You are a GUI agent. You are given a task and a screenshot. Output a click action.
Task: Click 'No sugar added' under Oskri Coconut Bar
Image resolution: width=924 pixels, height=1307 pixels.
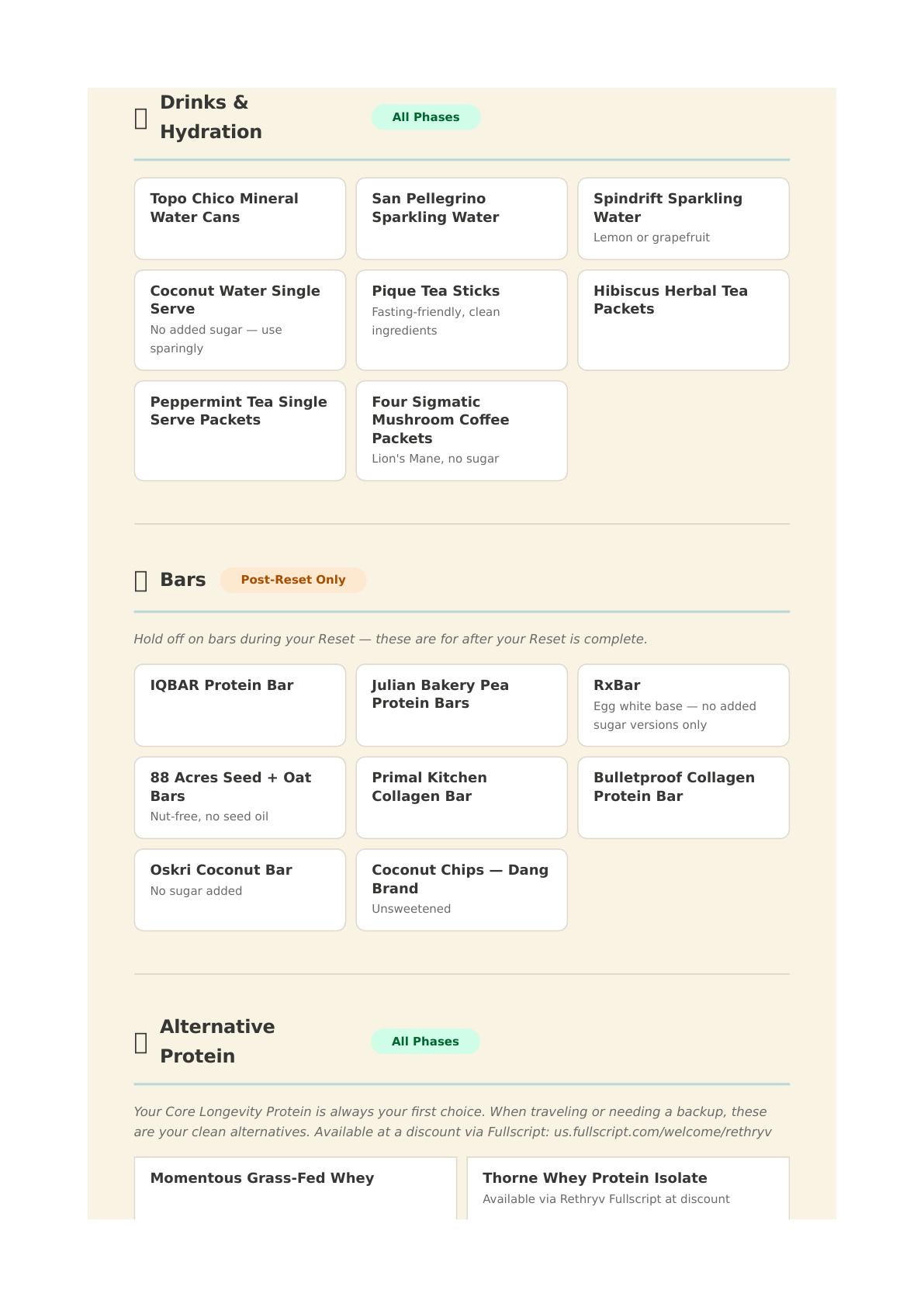(x=196, y=891)
